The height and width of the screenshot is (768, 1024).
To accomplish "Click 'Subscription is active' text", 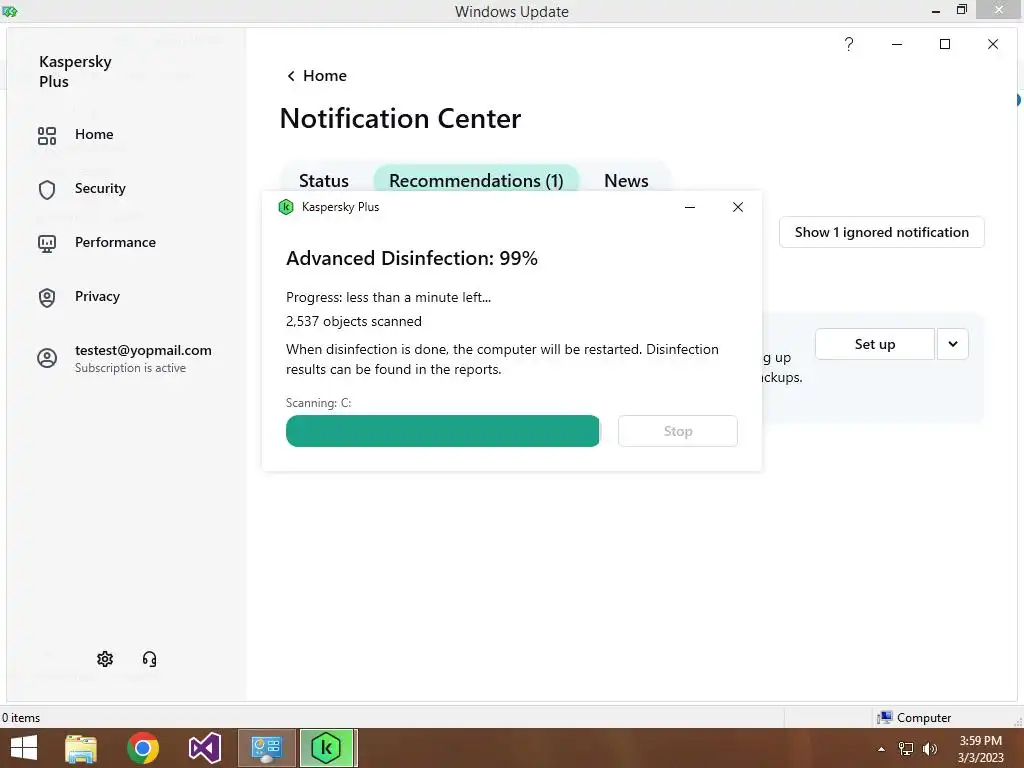I will point(131,368).
